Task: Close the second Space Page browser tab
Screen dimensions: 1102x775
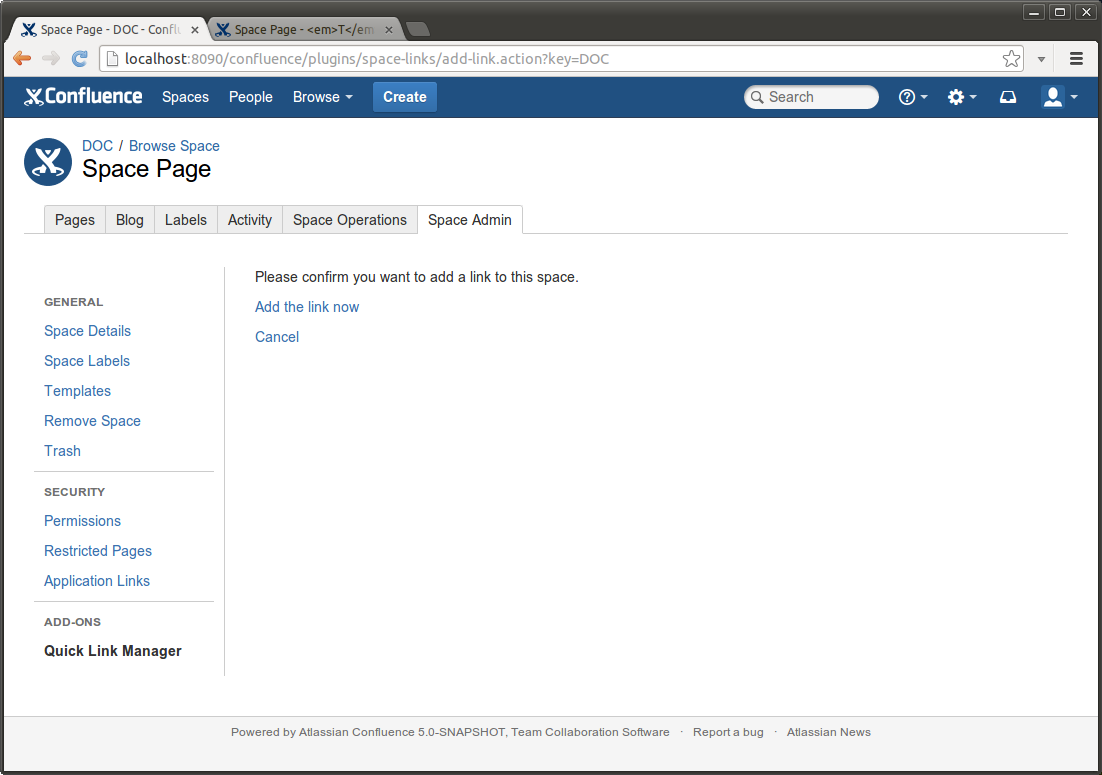Action: (389, 30)
